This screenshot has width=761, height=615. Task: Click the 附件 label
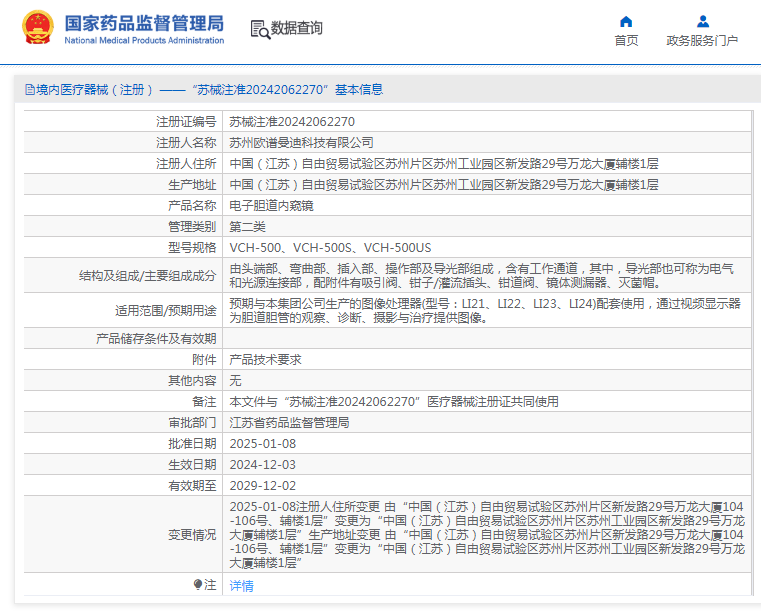coord(204,360)
